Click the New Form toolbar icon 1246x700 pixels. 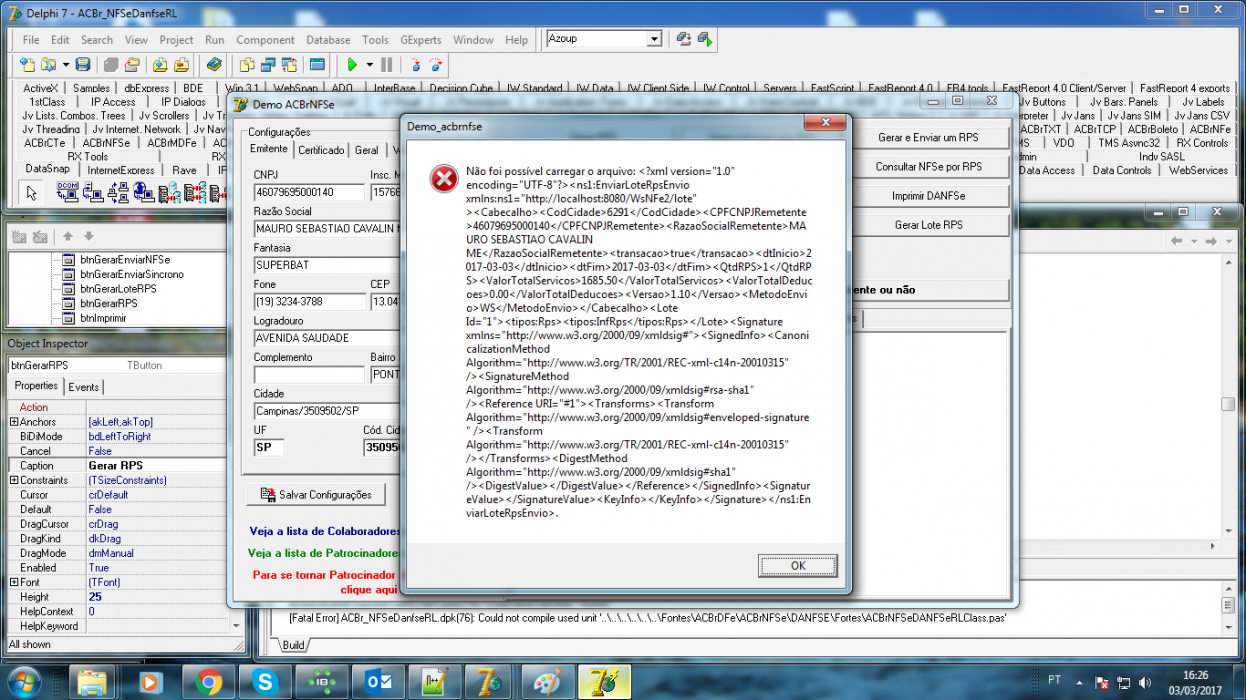(x=317, y=65)
